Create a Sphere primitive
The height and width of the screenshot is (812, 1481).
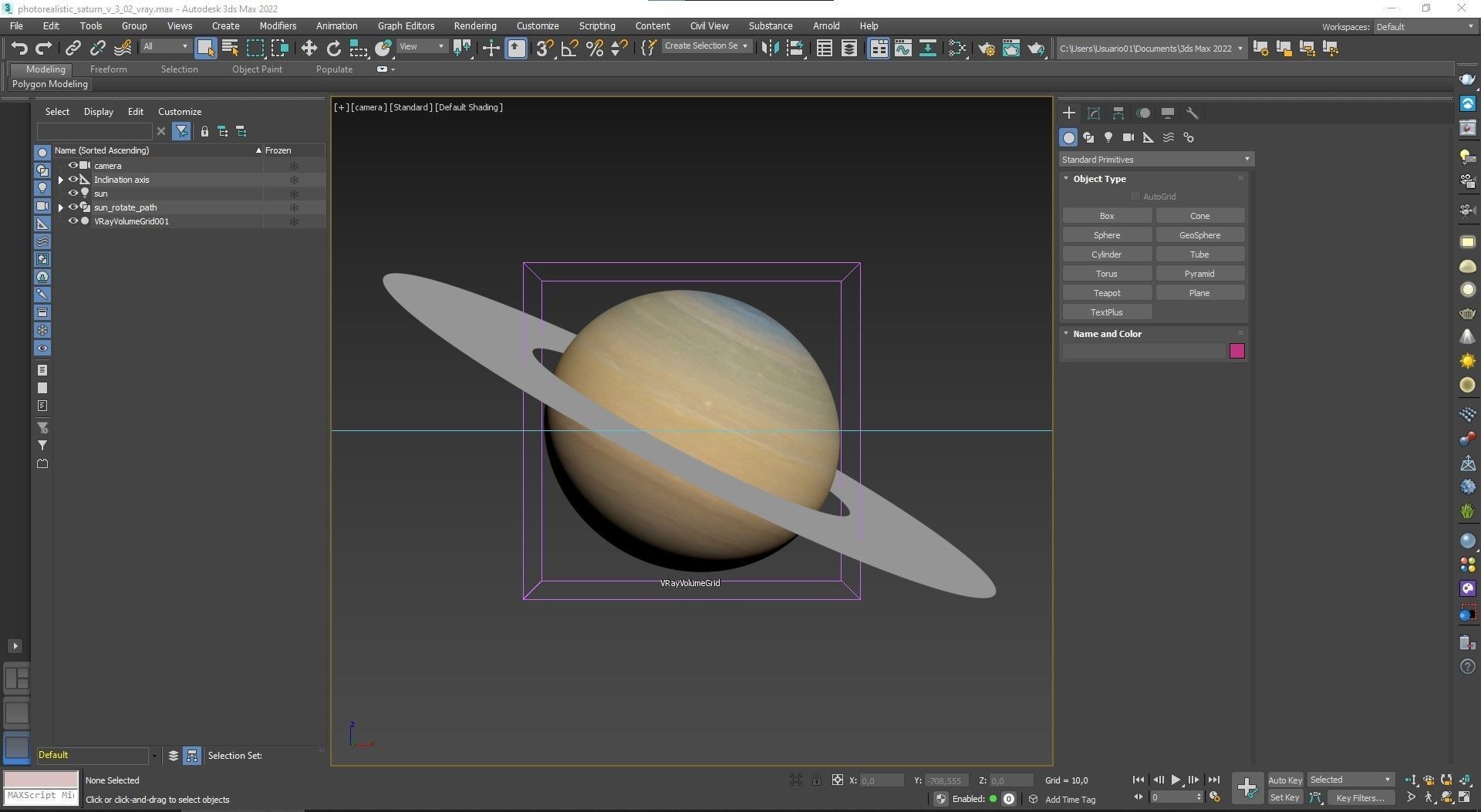[x=1107, y=235]
